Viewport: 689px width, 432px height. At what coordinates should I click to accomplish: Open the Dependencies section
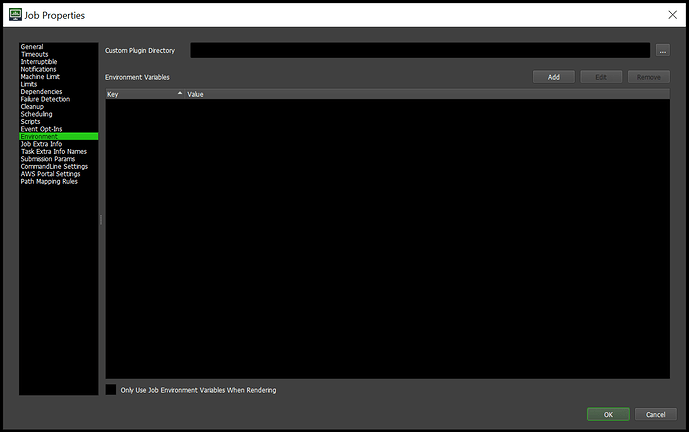(41, 91)
